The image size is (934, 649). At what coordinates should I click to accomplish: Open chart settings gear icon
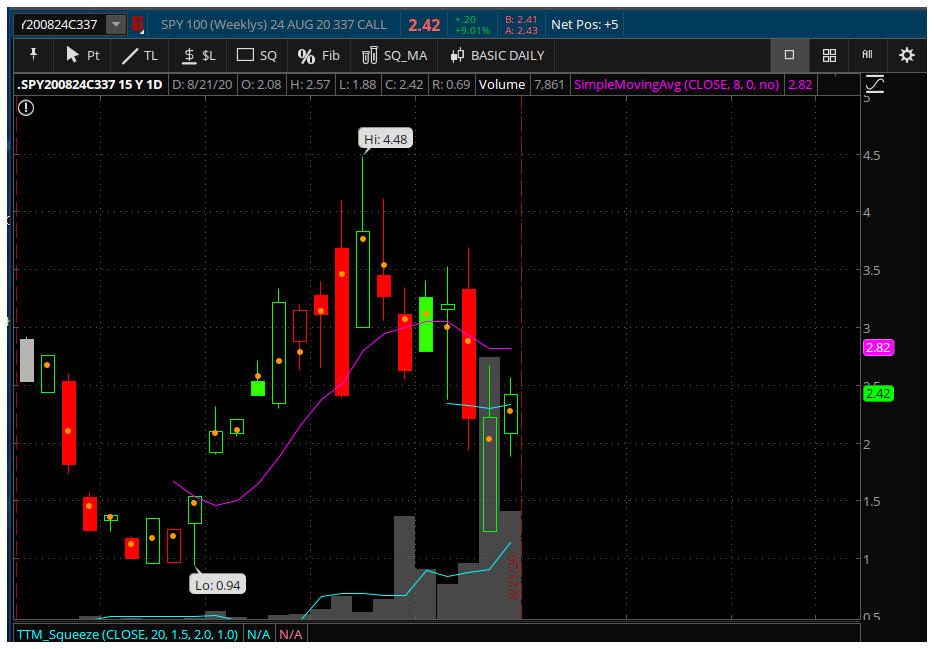pos(906,55)
